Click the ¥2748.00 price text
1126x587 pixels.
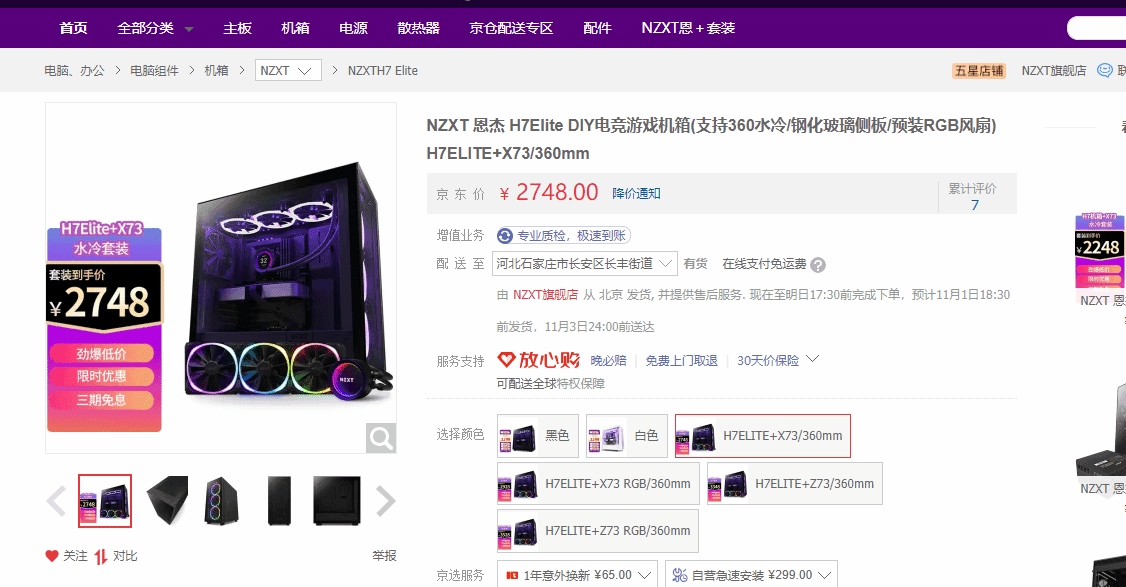tap(549, 193)
